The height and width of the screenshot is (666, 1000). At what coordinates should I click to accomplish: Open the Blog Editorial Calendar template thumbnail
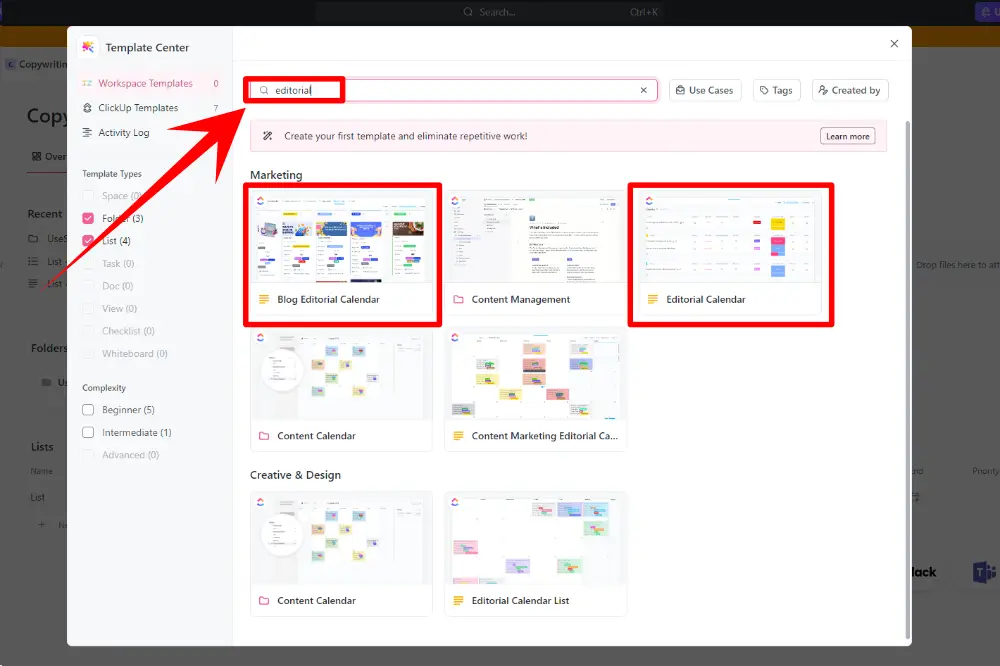tap(341, 238)
